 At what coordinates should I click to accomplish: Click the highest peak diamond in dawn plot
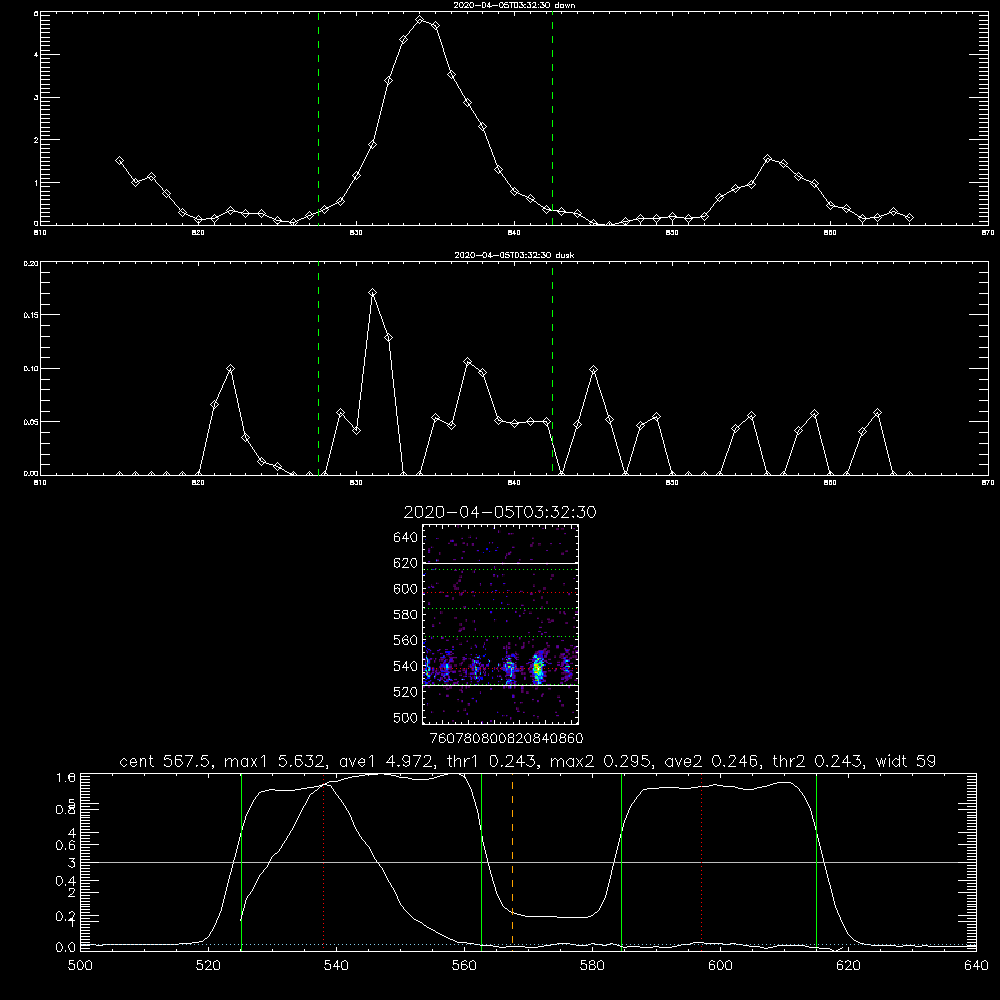pos(419,20)
